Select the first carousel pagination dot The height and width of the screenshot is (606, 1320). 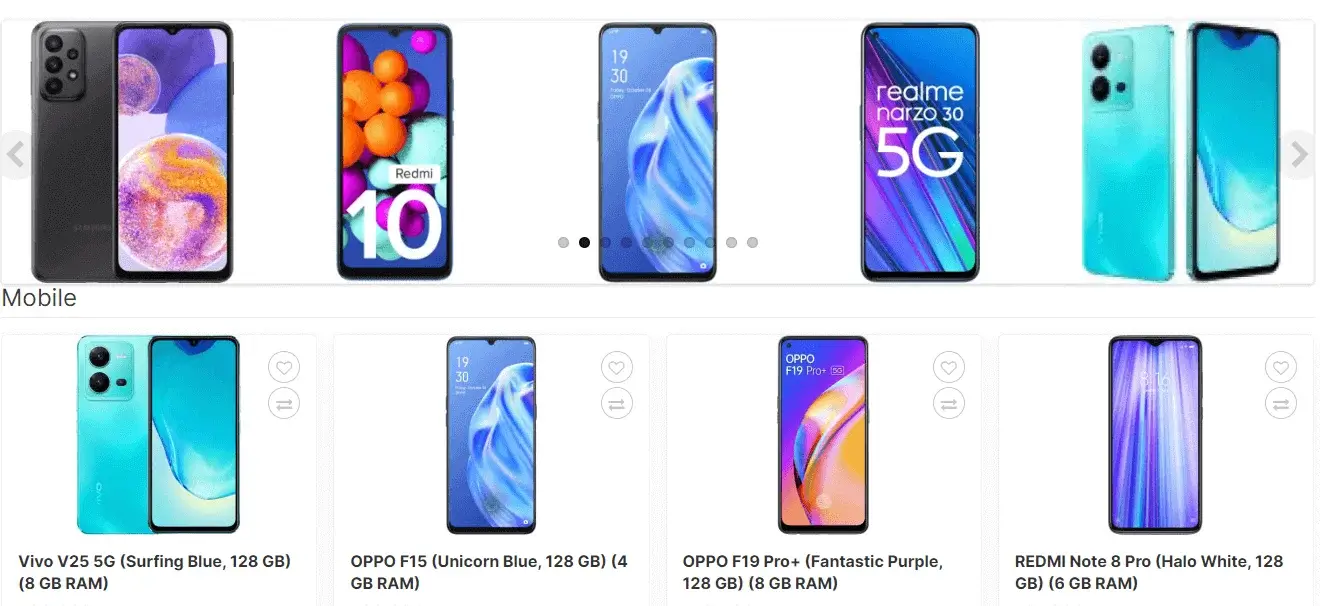click(563, 242)
